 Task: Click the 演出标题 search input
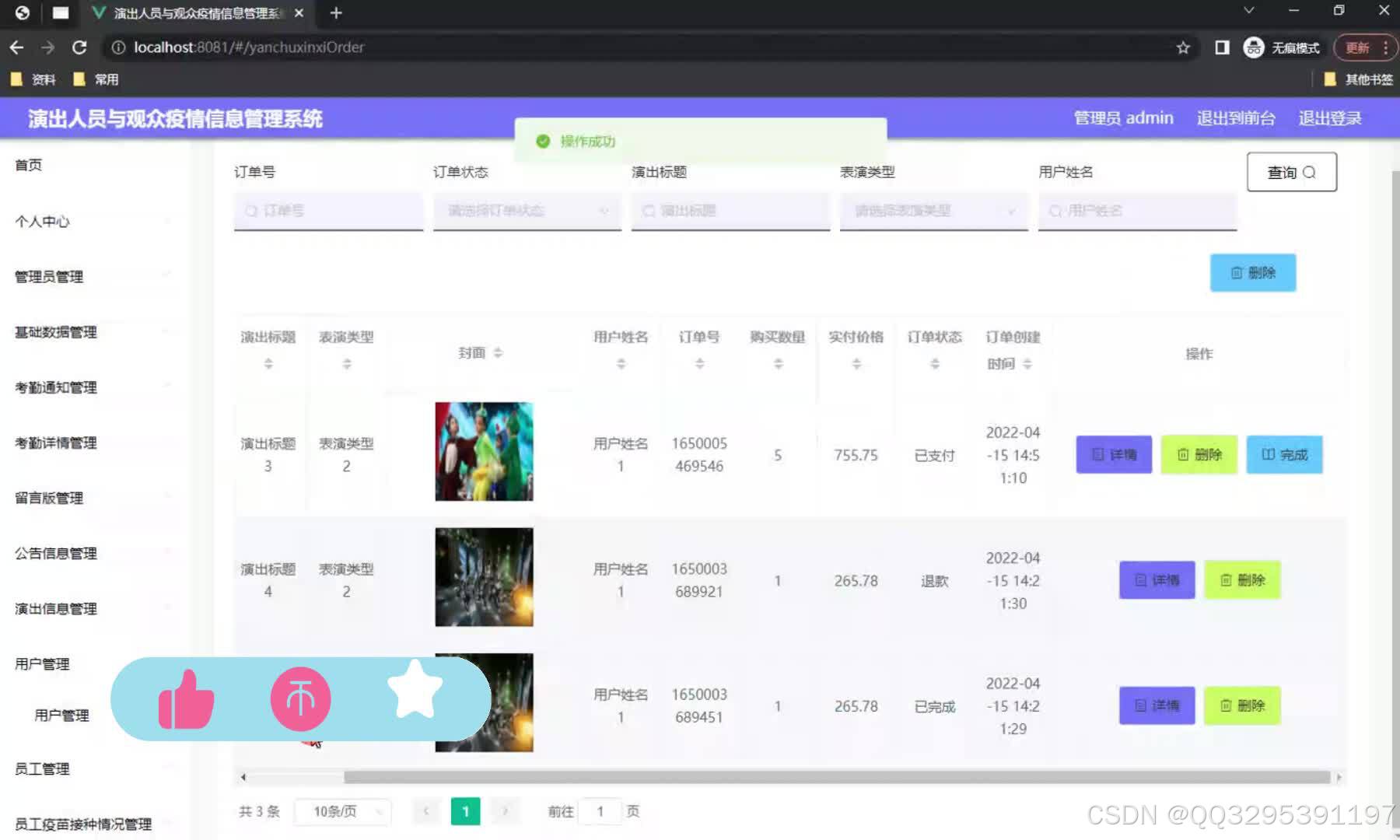click(x=730, y=211)
